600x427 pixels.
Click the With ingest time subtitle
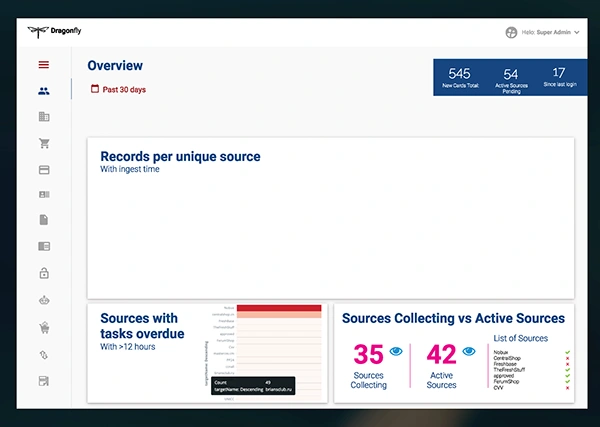point(130,169)
